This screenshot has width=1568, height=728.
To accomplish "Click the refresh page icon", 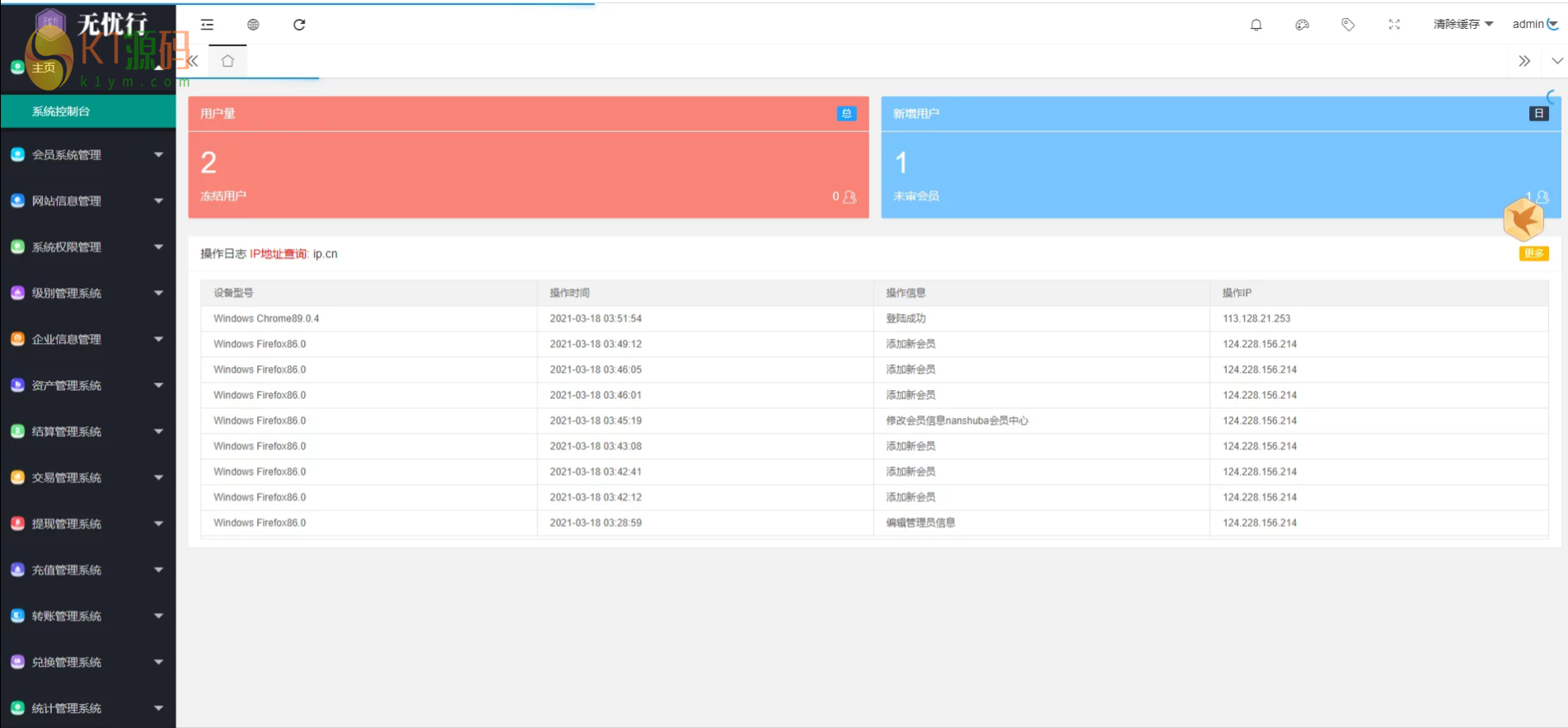I will click(299, 25).
